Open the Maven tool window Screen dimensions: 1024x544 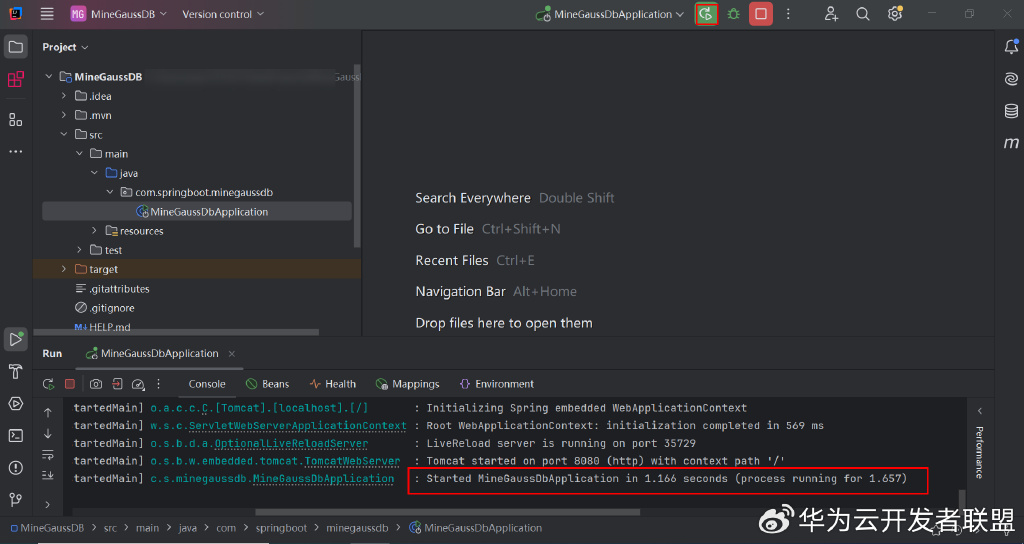[1011, 143]
